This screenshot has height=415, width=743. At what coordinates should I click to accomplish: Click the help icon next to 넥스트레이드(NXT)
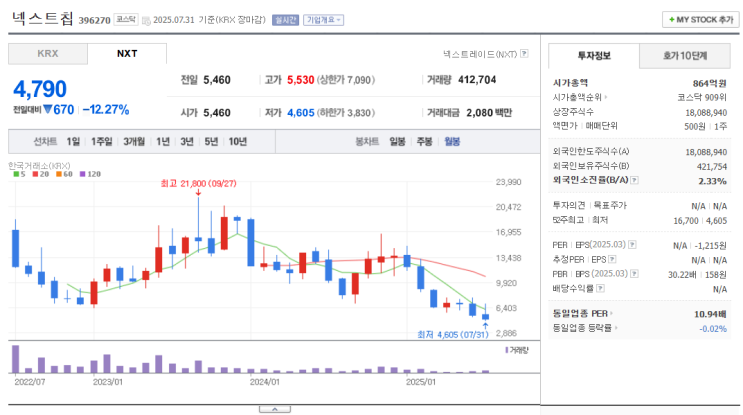pyautogui.click(x=524, y=54)
